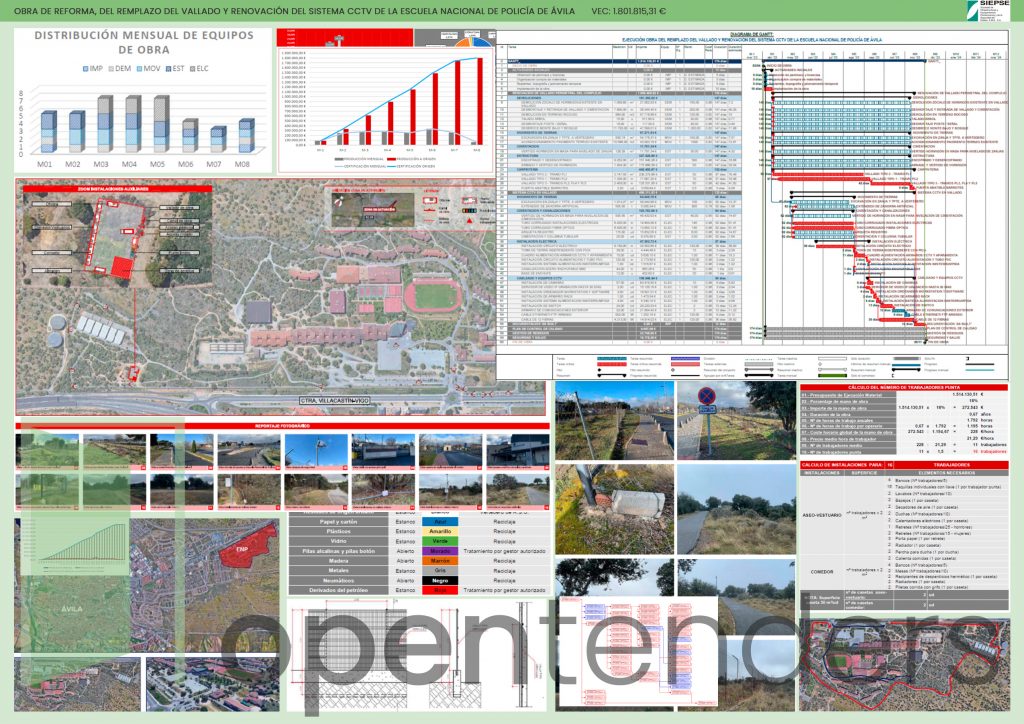The height and width of the screenshot is (724, 1024).
Task: Click the "Metales" row label
Action: tap(338, 571)
